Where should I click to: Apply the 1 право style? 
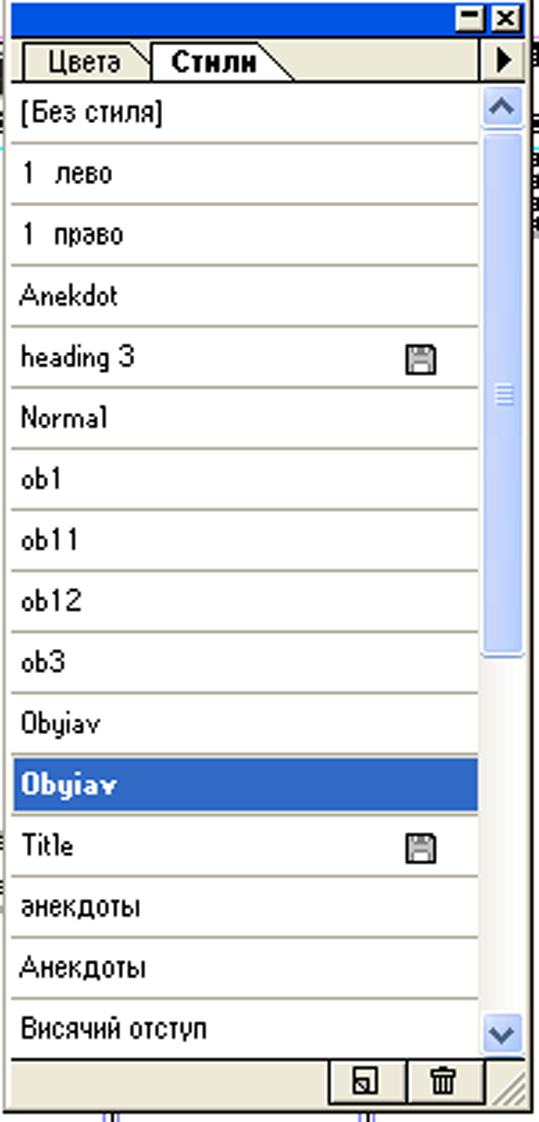coord(245,235)
